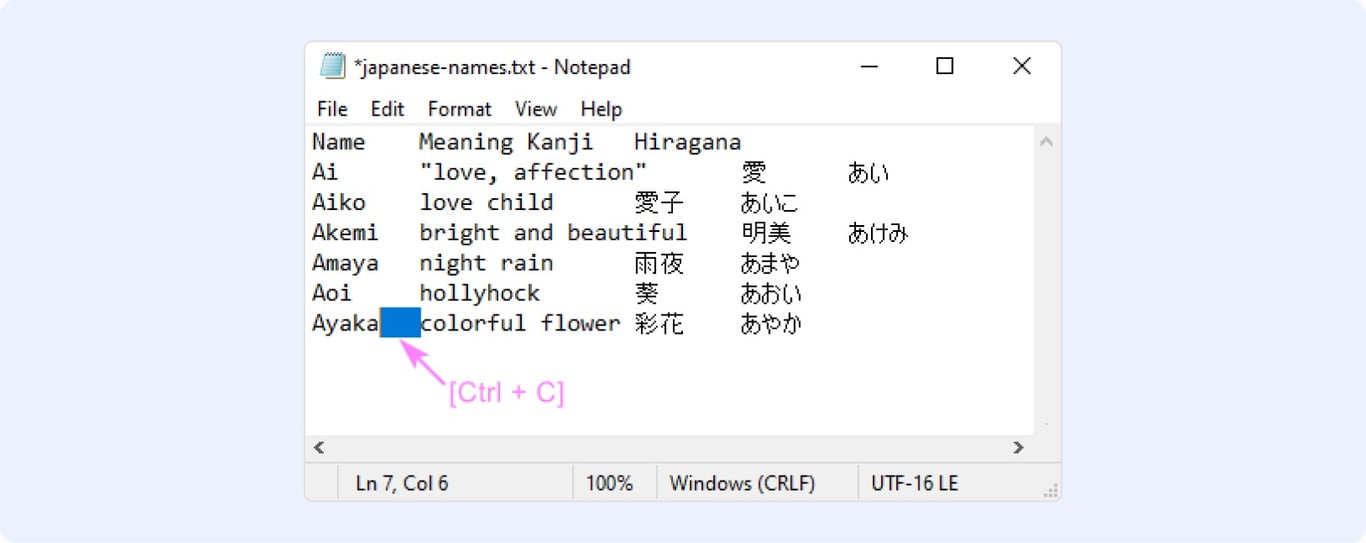Click the hiragana 'あまや'

pyautogui.click(x=770, y=263)
